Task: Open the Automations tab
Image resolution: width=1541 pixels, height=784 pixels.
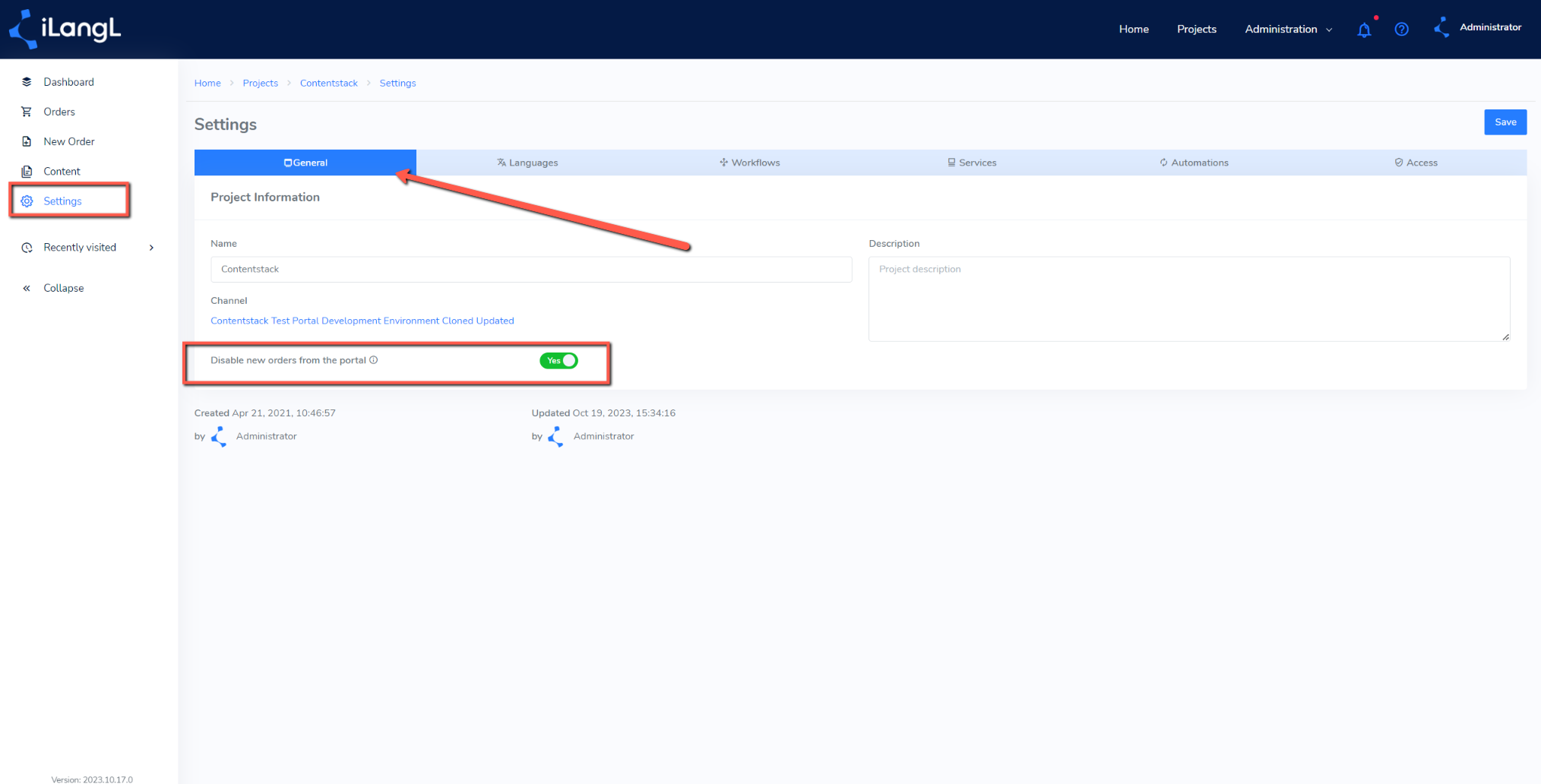Action: (1194, 163)
